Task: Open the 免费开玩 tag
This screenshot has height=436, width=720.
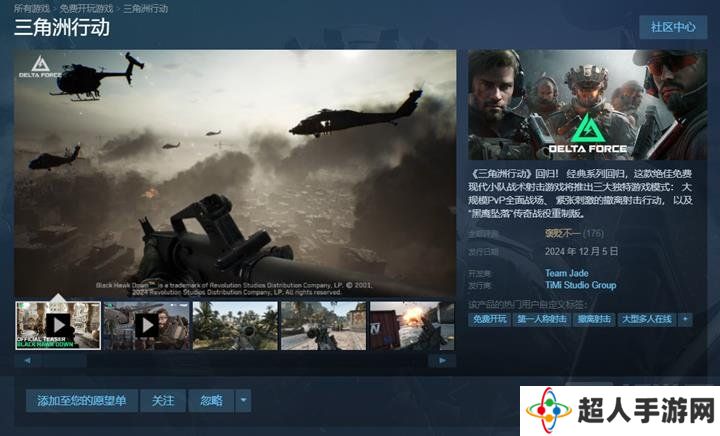Action: [x=489, y=319]
